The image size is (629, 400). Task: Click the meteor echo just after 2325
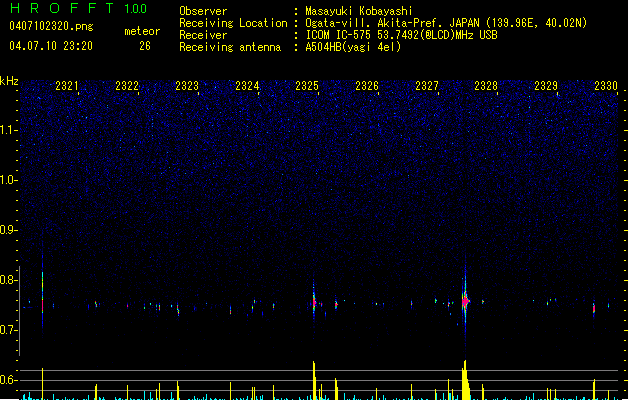(x=314, y=302)
